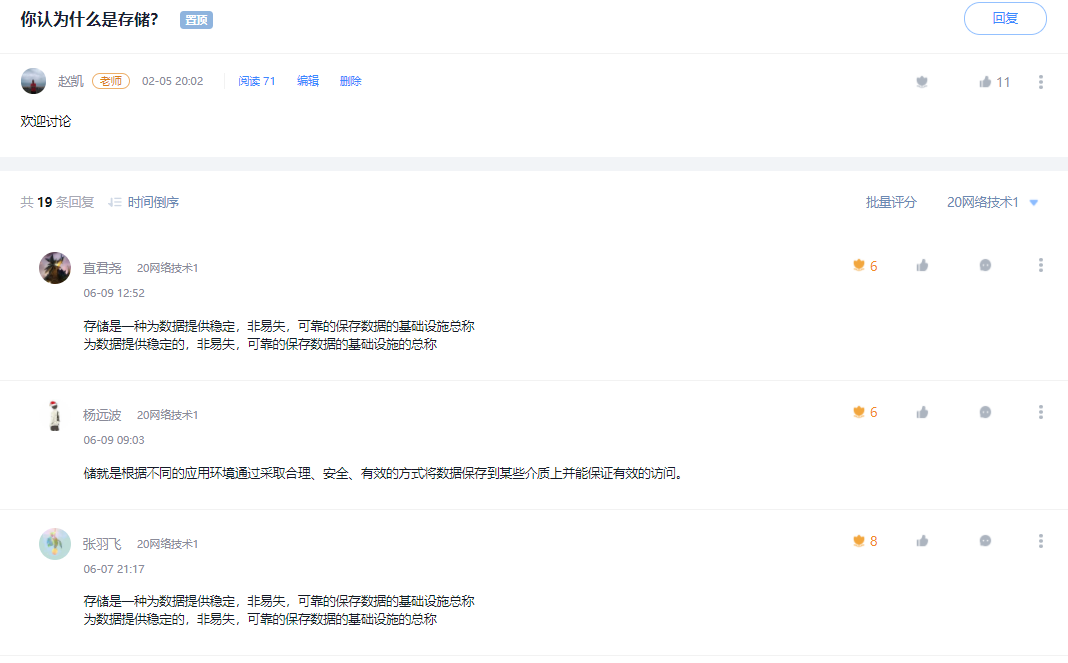The image size is (1068, 663).
Task: Like 张羽飞's reply
Action: [x=922, y=540]
